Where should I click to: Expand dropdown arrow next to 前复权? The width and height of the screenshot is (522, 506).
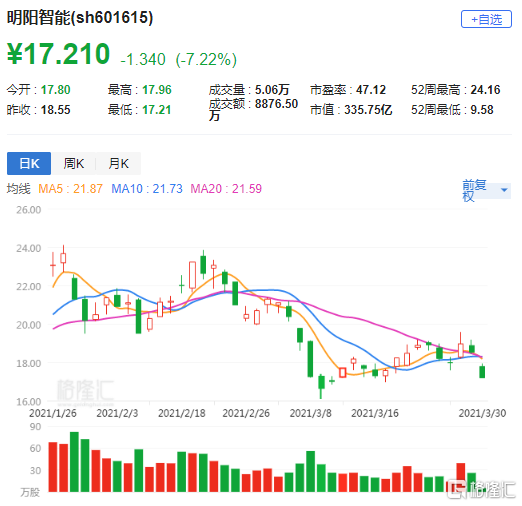504,190
